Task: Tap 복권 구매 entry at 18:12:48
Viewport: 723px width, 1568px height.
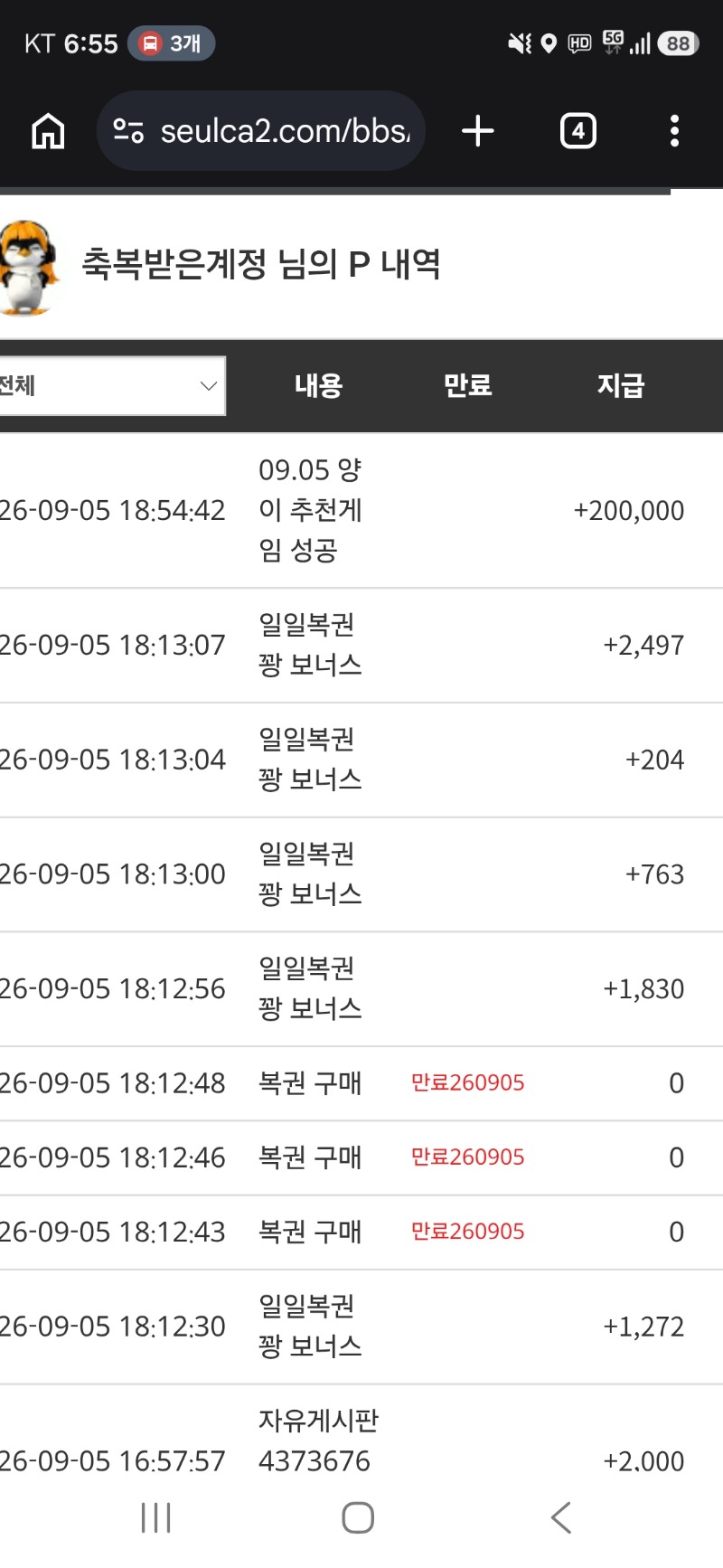Action: 310,1083
